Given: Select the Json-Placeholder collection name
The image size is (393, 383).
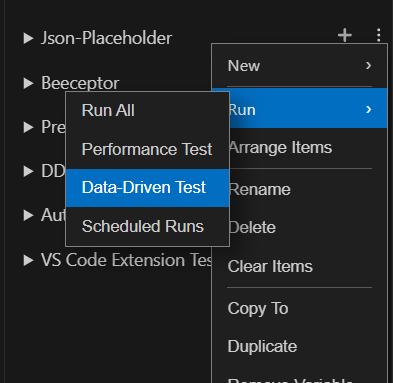Looking at the screenshot, I should pos(107,38).
